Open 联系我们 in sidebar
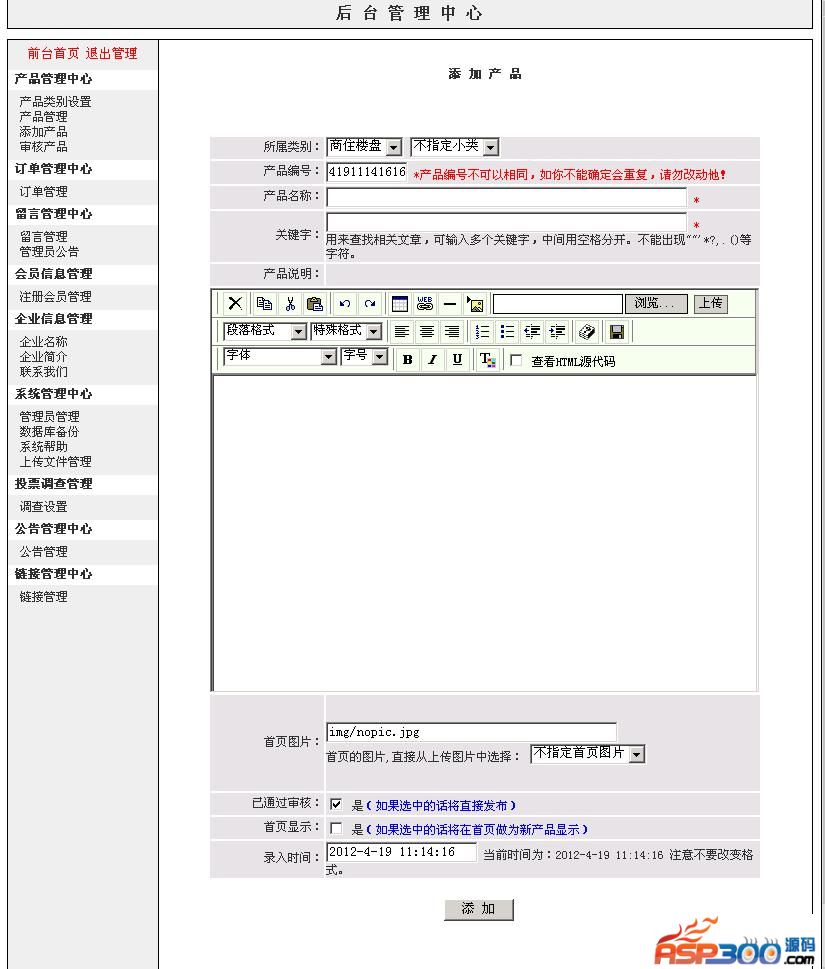 43,371
